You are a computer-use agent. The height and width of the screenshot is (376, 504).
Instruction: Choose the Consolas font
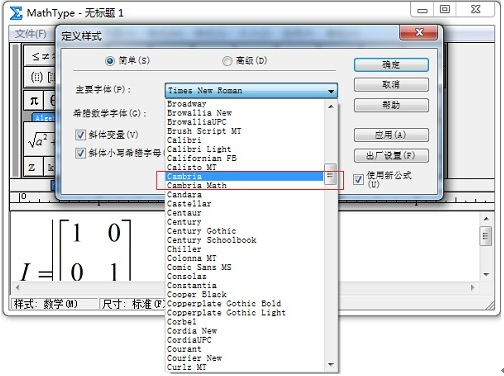[x=244, y=276]
